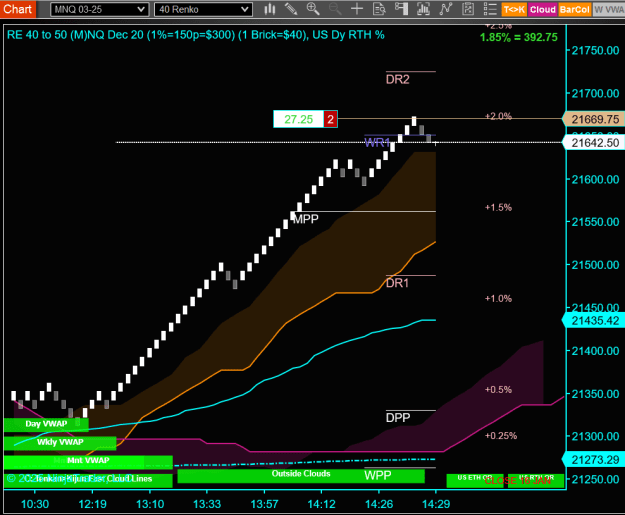
Task: Open the chart Properties list icon
Action: click(490, 9)
